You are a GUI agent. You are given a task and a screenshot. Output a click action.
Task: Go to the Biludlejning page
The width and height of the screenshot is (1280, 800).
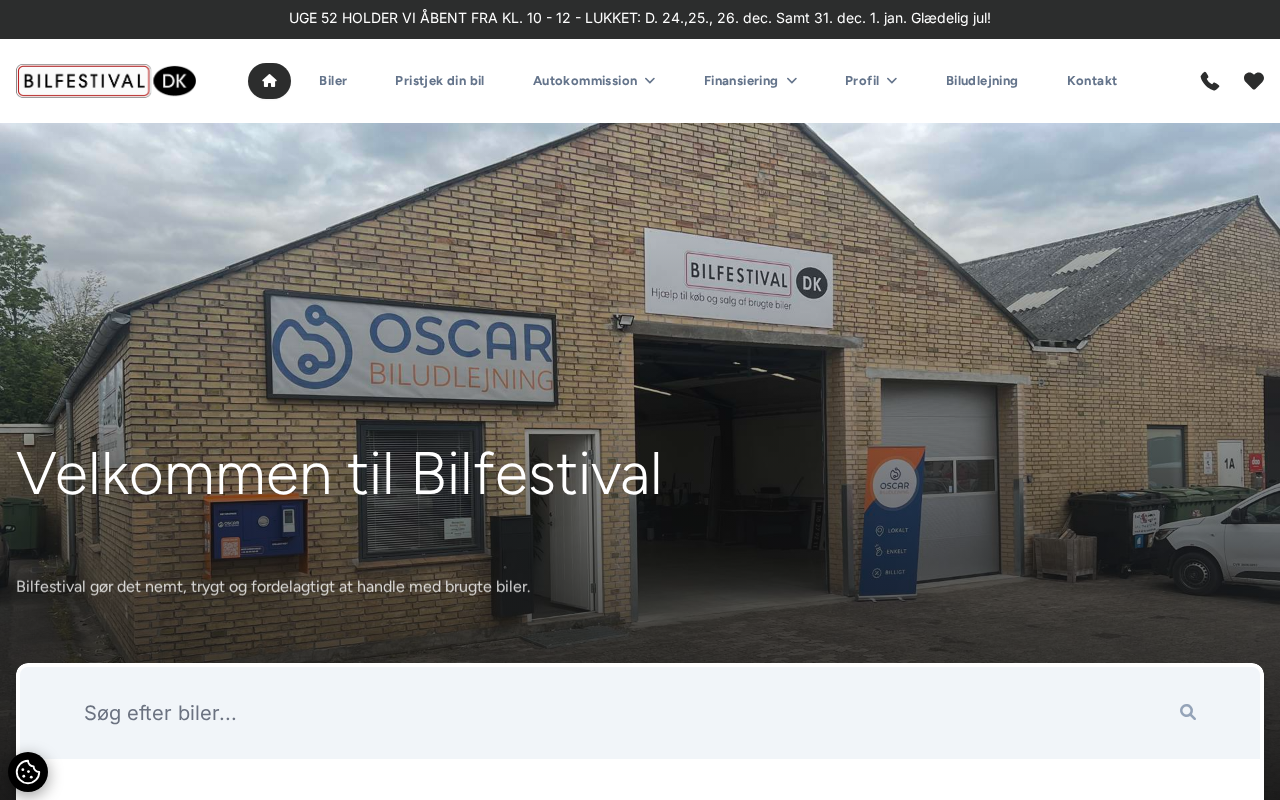point(982,81)
